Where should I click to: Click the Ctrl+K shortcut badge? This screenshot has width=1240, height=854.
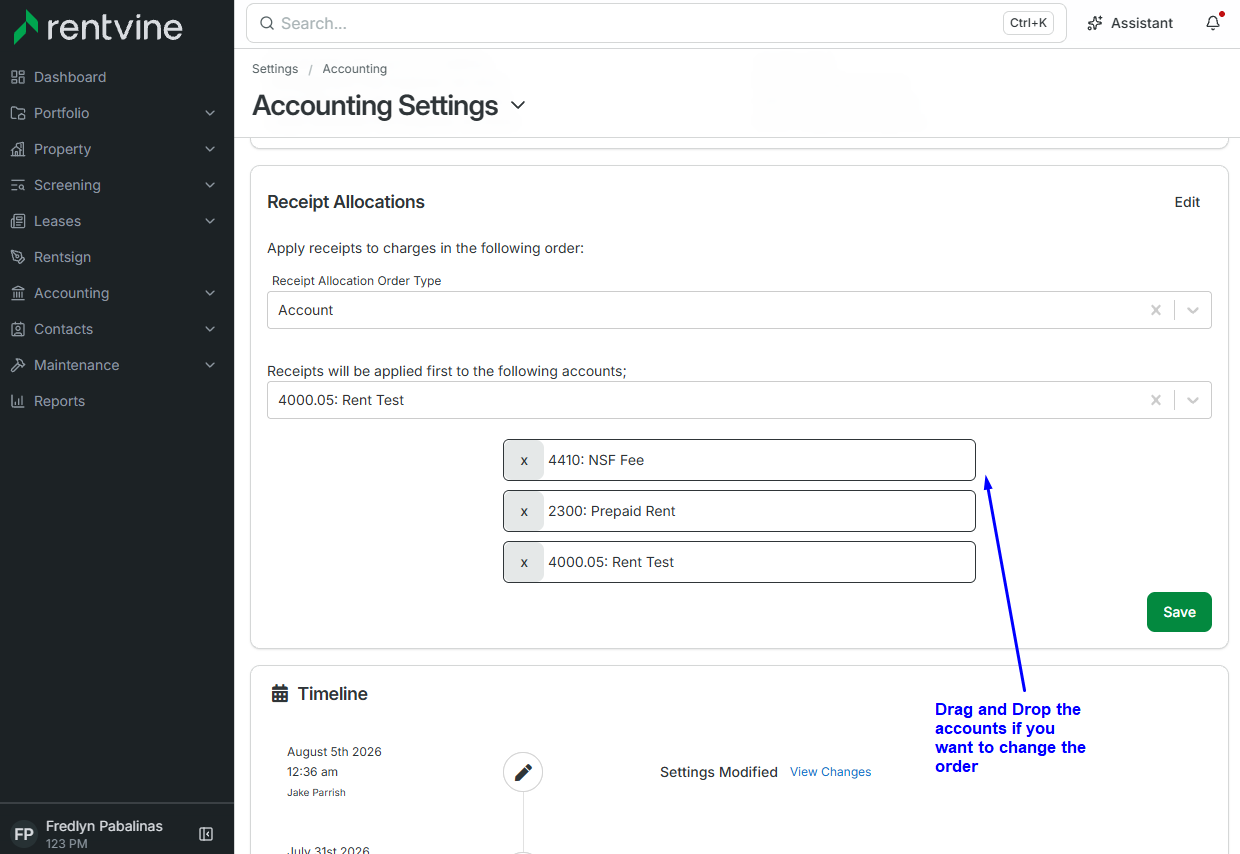(x=1028, y=23)
